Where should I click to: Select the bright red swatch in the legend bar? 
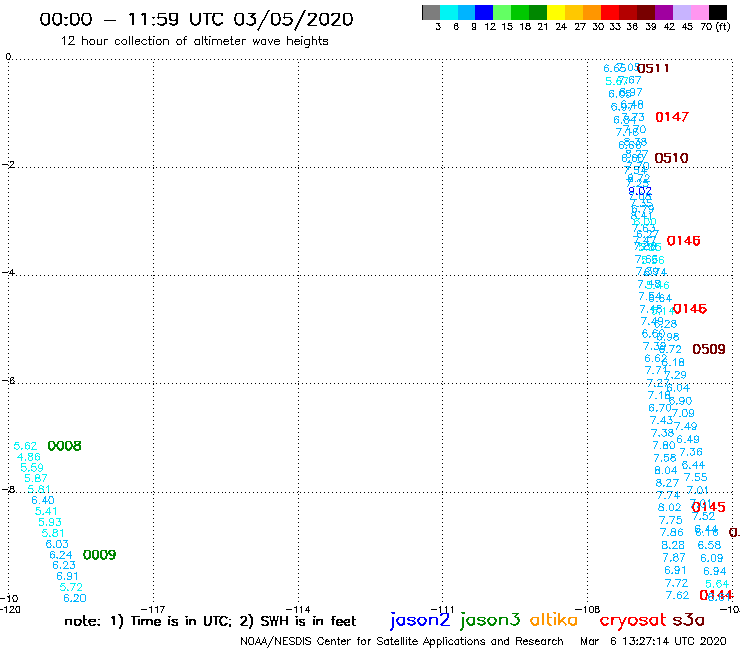coord(610,12)
